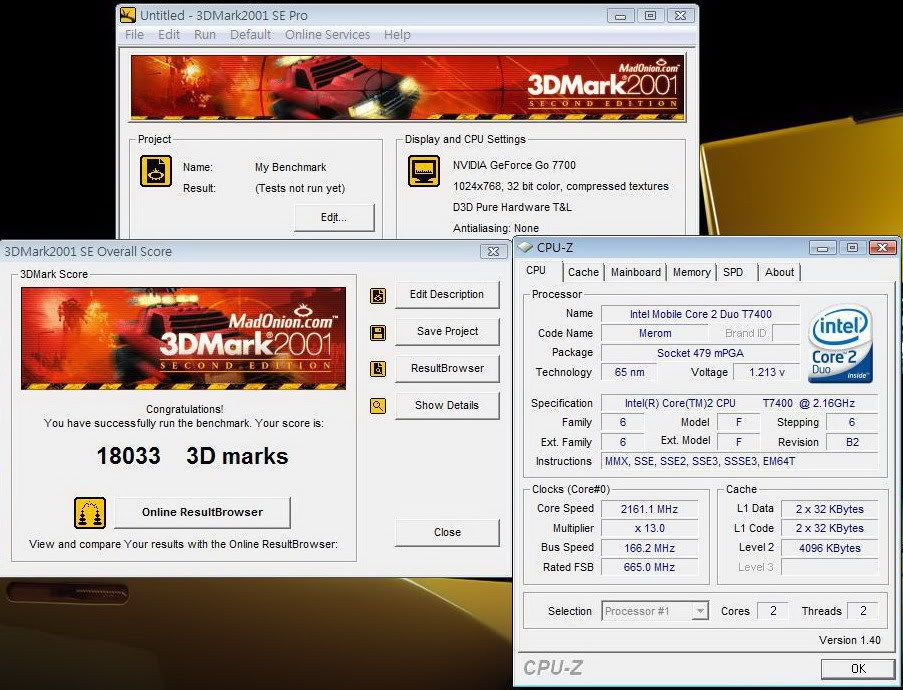This screenshot has width=903, height=690.
Task: Click the Edit Description floppy icon
Action: (378, 295)
